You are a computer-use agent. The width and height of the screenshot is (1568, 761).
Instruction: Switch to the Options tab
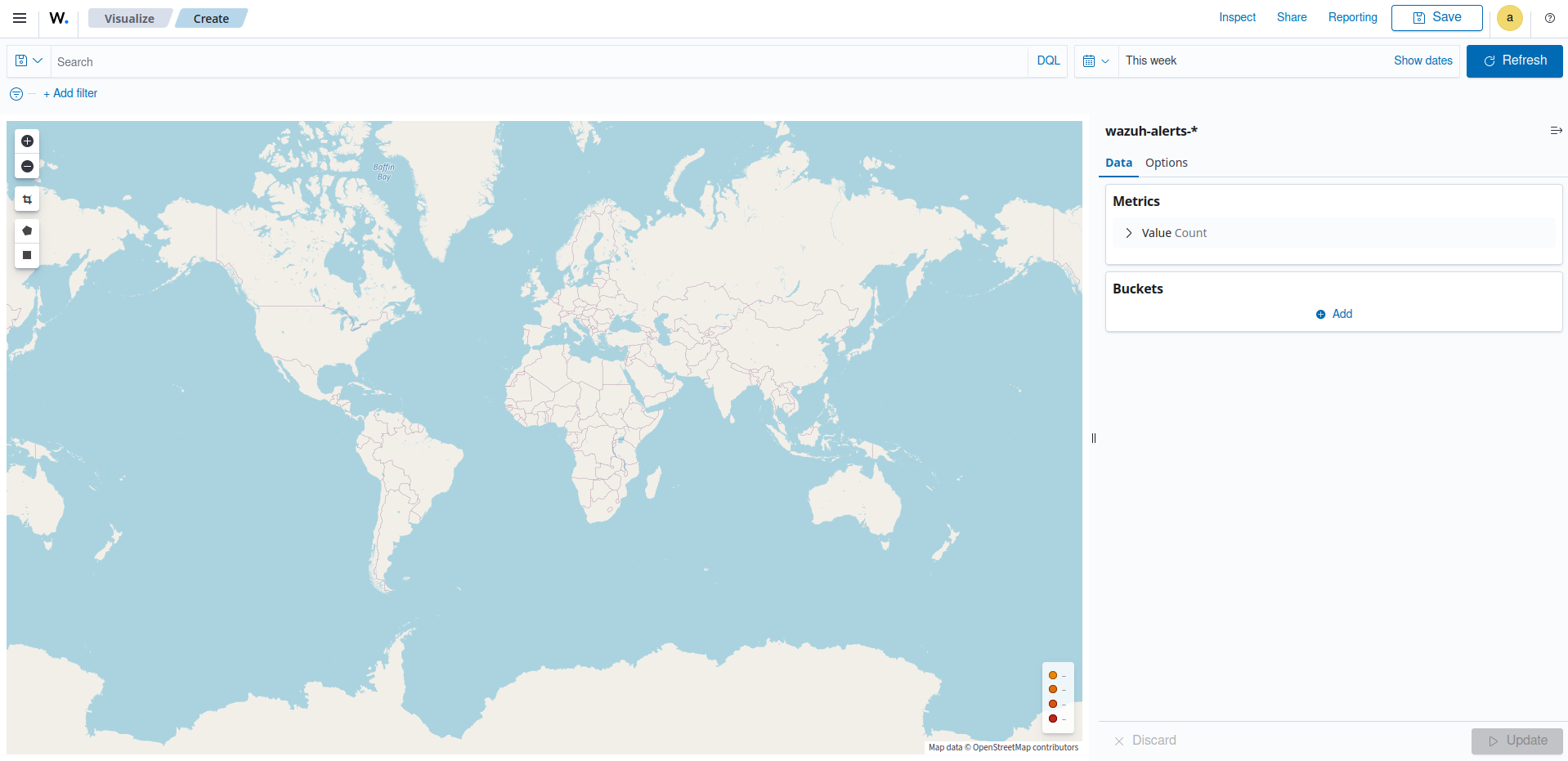(1166, 163)
